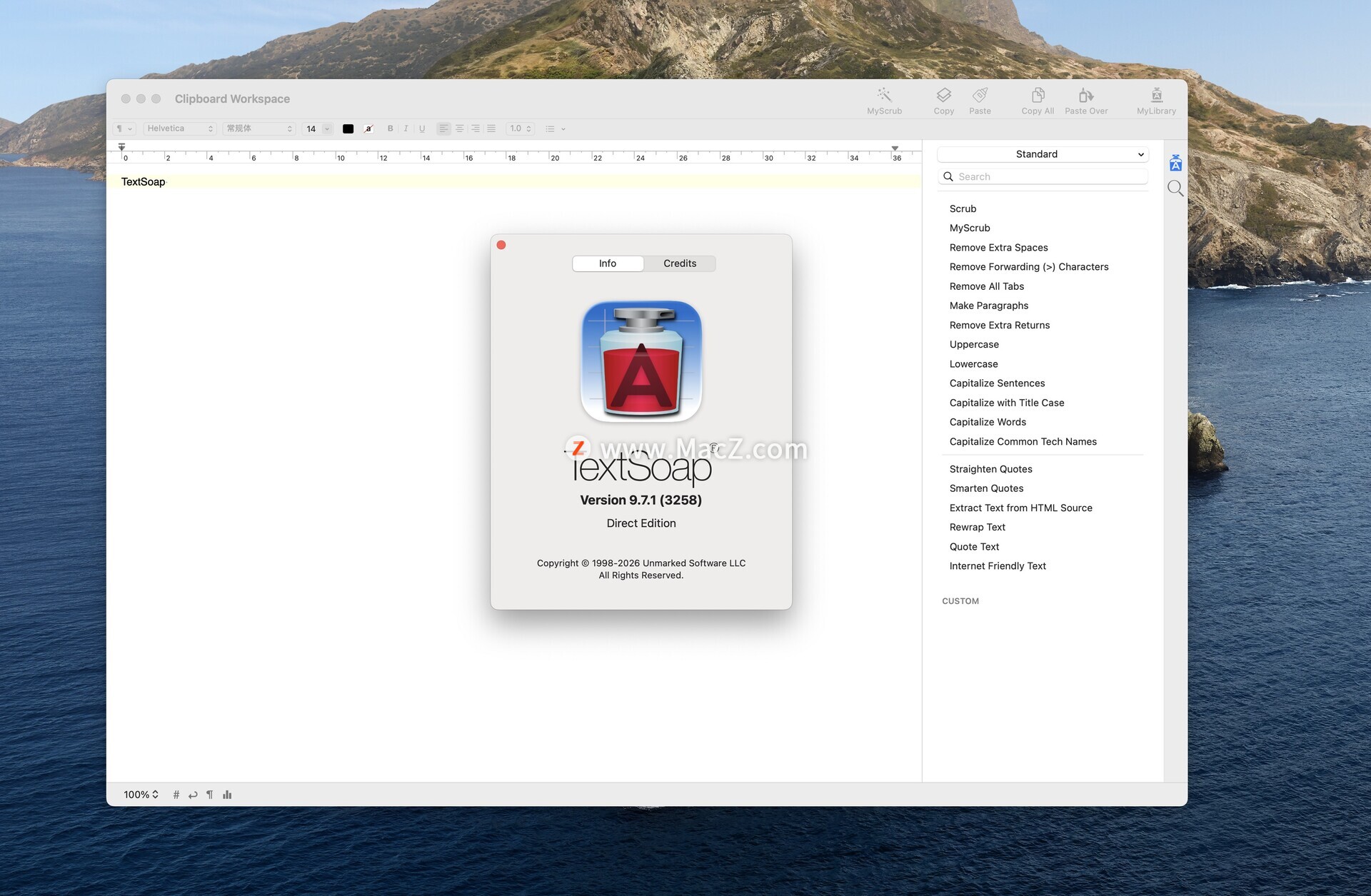The height and width of the screenshot is (896, 1371).
Task: Open the Standard cleaner group dropdown
Action: coord(1043,154)
